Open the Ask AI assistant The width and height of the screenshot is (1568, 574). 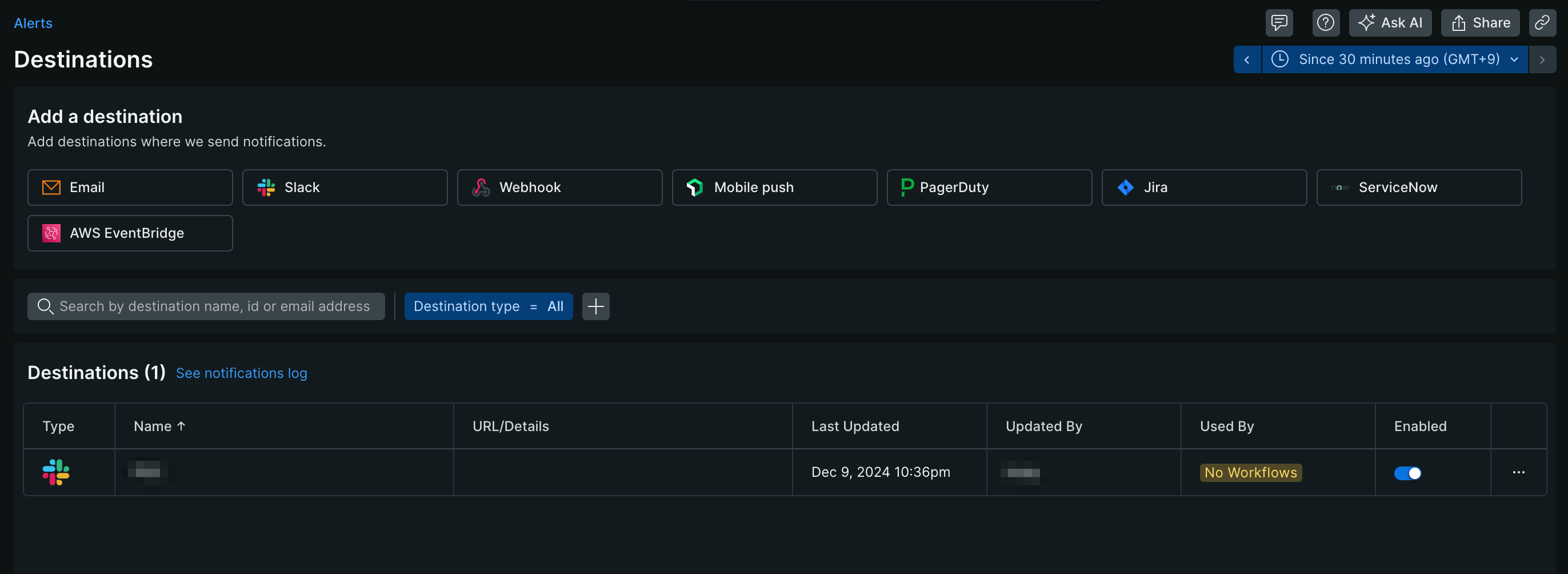coord(1390,22)
